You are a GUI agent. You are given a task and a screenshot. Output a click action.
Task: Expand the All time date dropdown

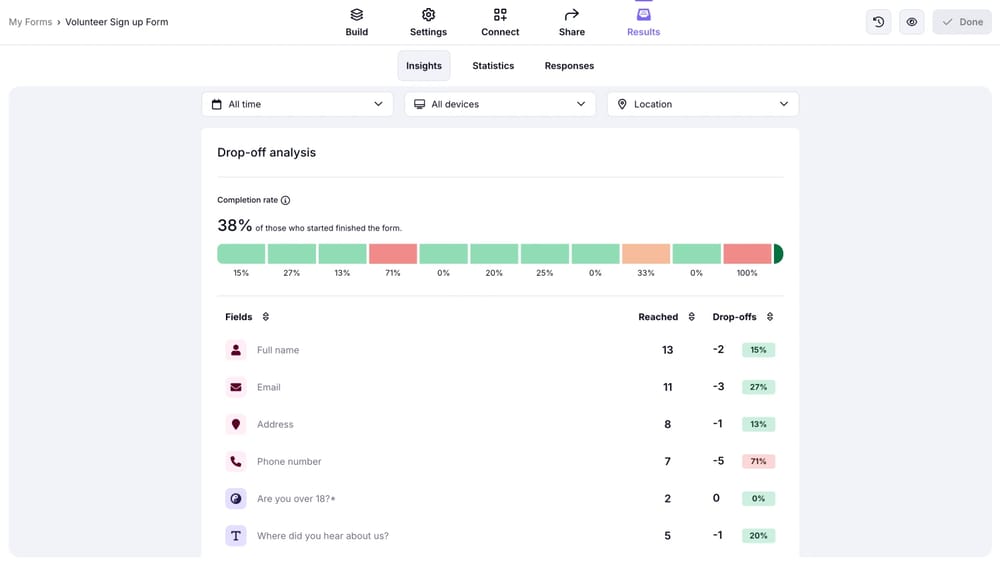click(x=297, y=104)
